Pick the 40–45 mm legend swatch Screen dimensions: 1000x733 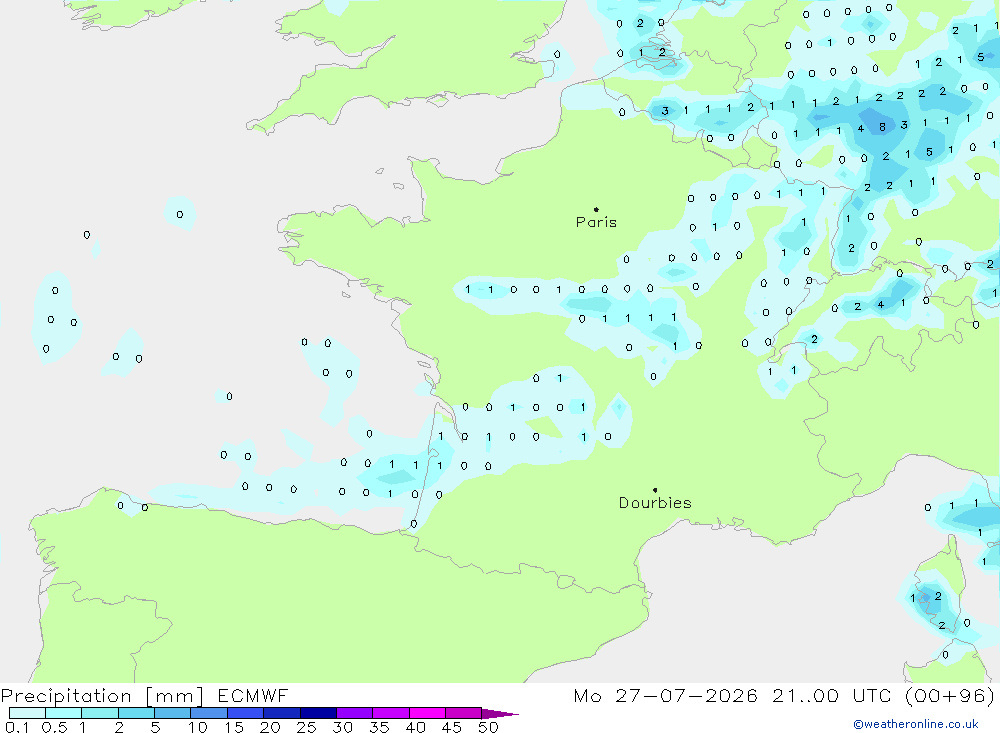pyautogui.click(x=427, y=713)
